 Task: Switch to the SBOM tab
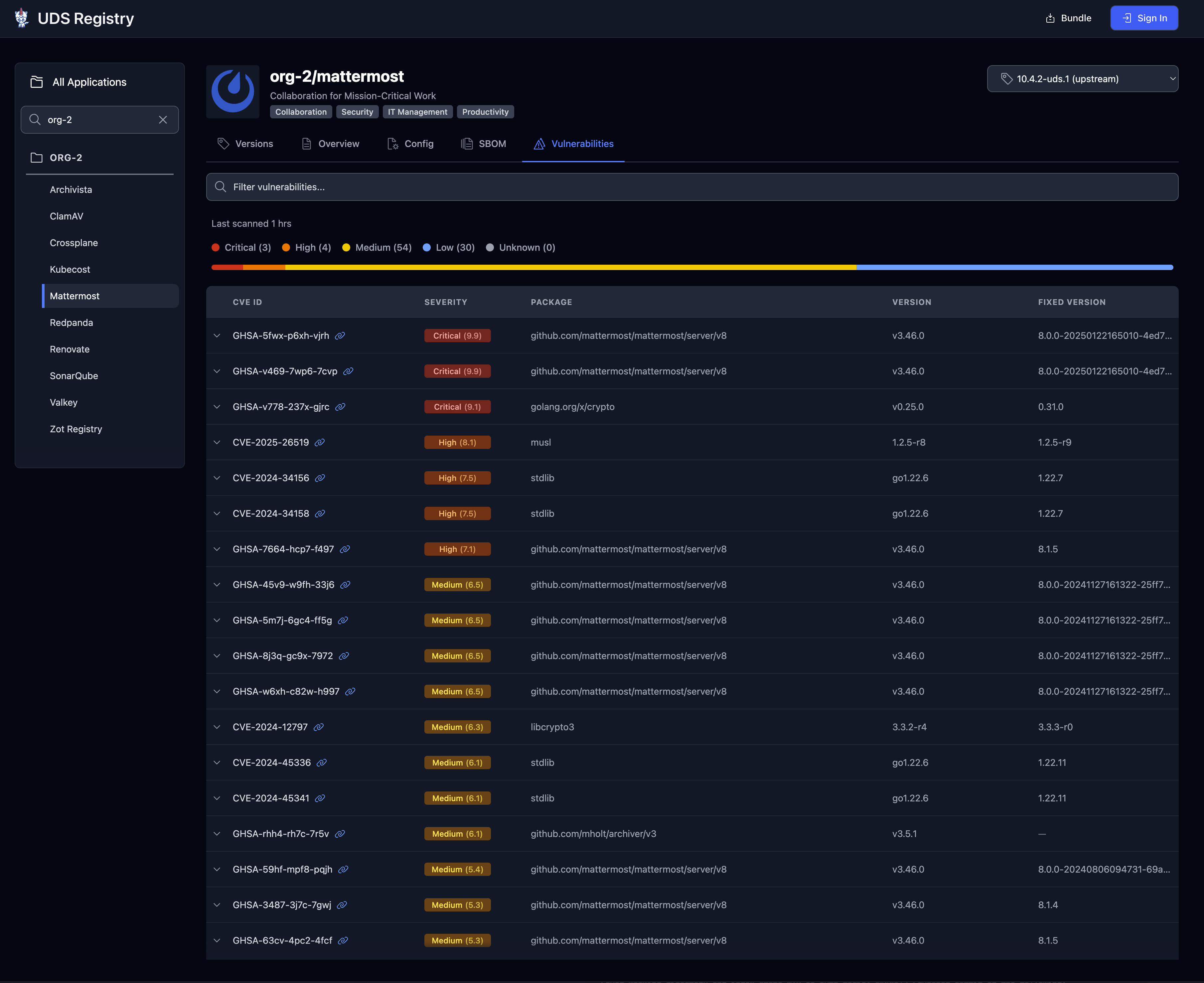pos(484,143)
